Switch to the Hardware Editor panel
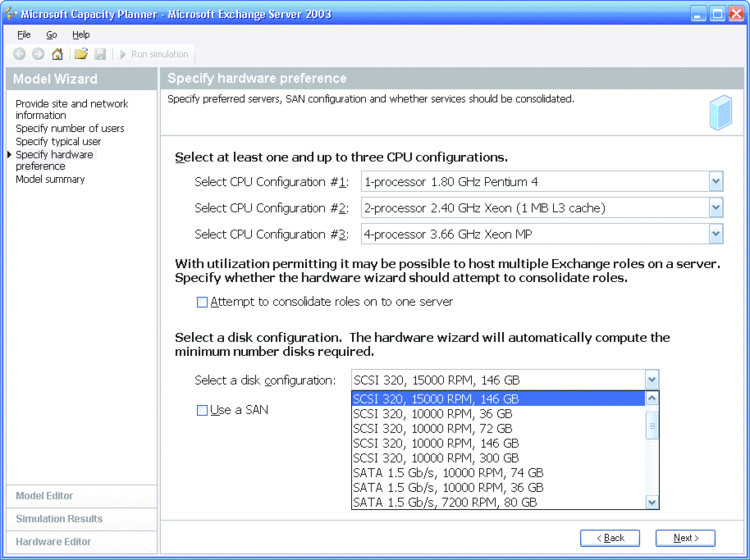The width and height of the screenshot is (750, 560). pyautogui.click(x=82, y=542)
